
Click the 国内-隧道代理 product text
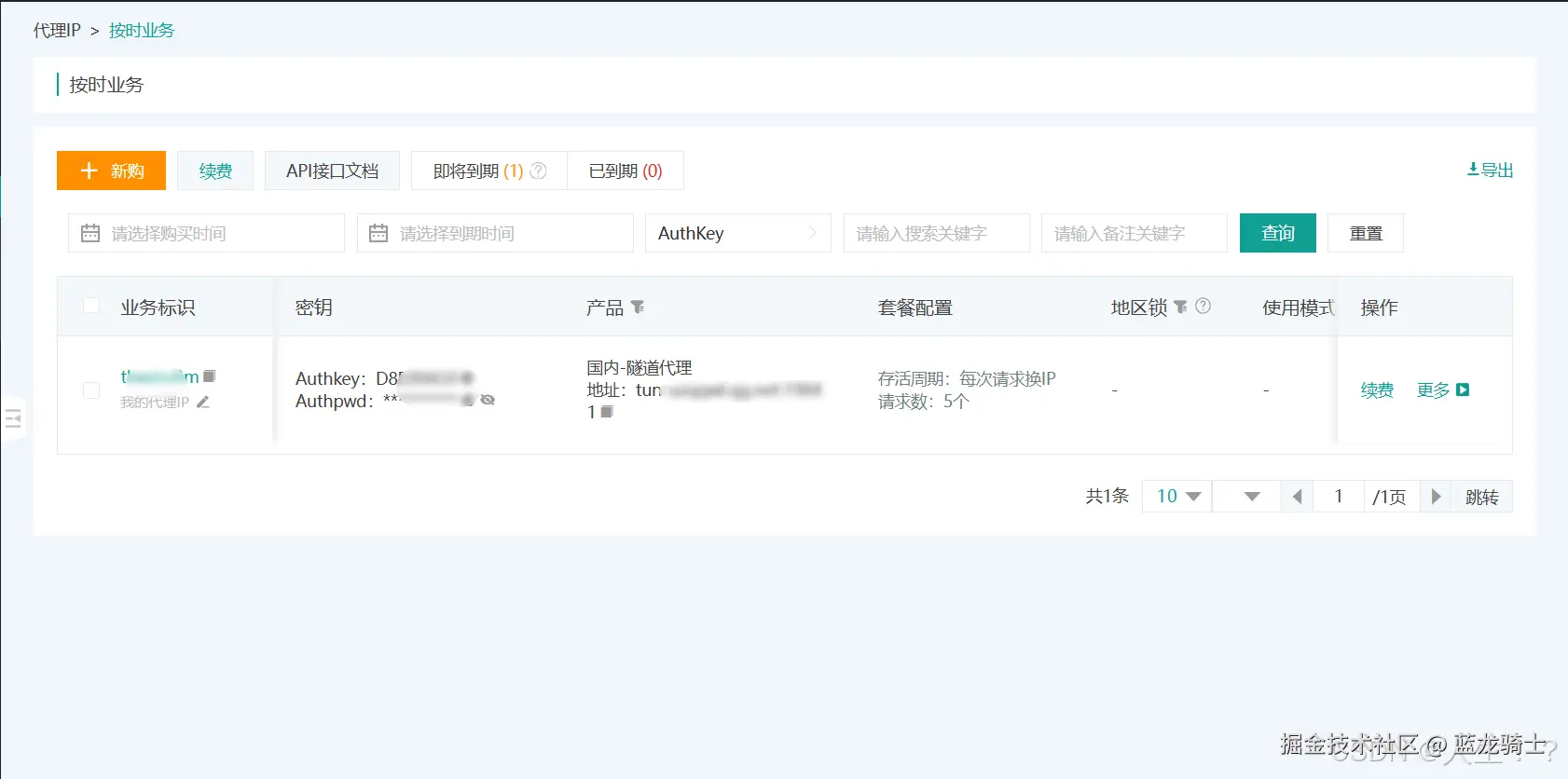point(640,367)
